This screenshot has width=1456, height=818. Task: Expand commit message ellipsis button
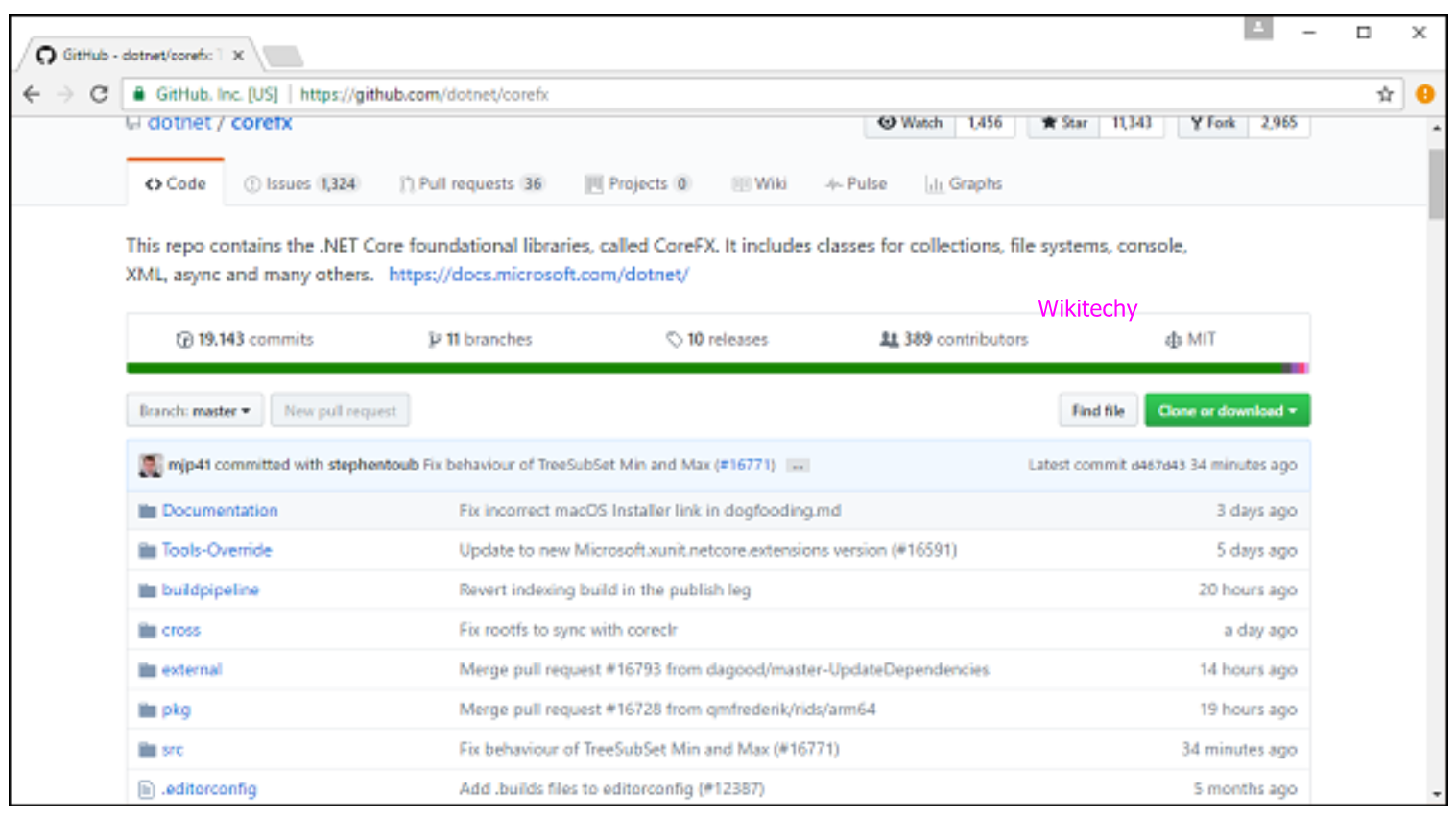(797, 466)
